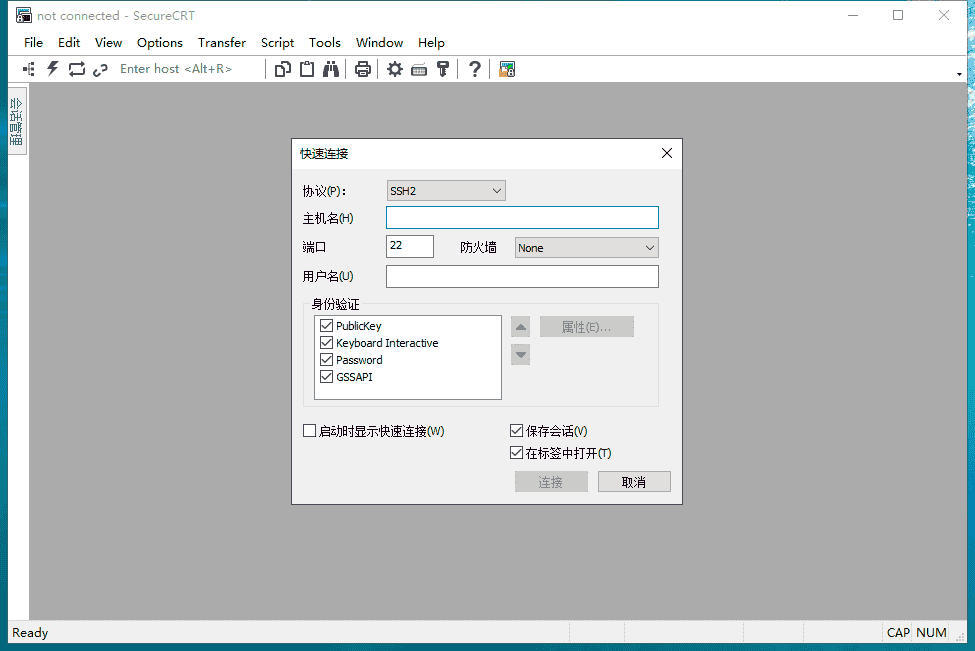Launch Quick Connect via the lightning bolt icon
The width and height of the screenshot is (975, 651).
click(52, 68)
